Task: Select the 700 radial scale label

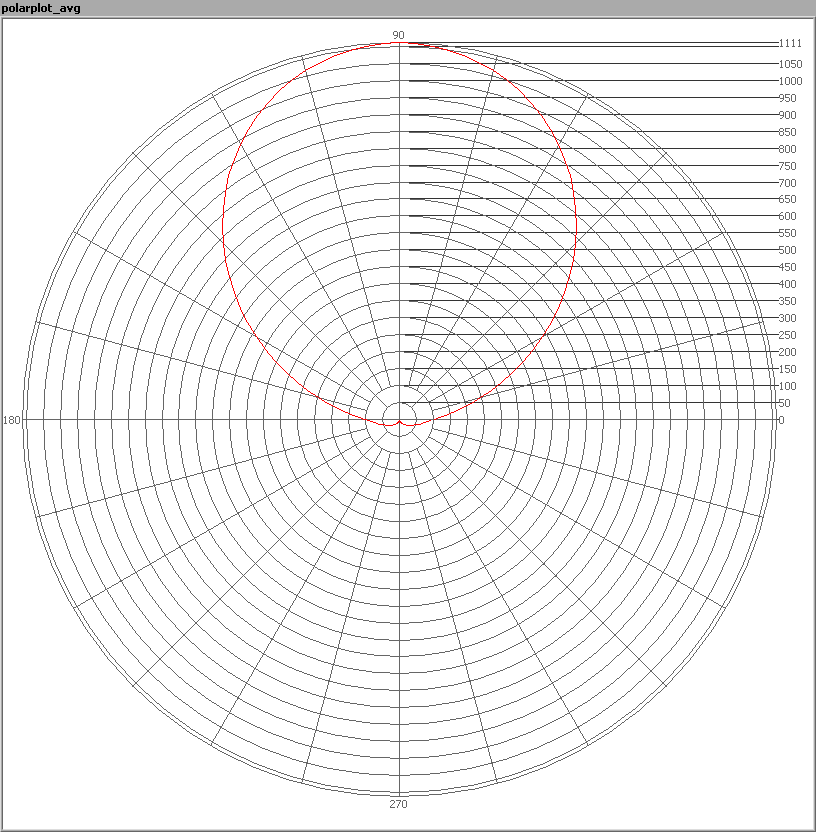Action: 788,183
